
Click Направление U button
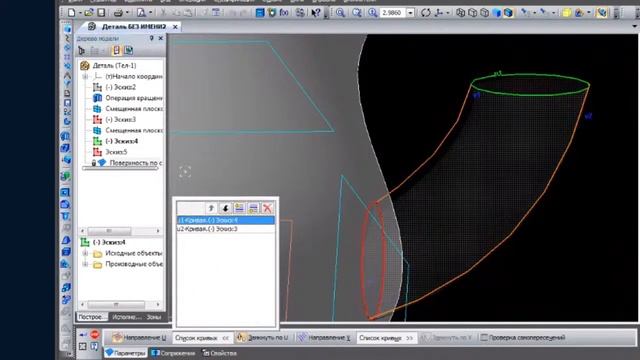coord(139,338)
